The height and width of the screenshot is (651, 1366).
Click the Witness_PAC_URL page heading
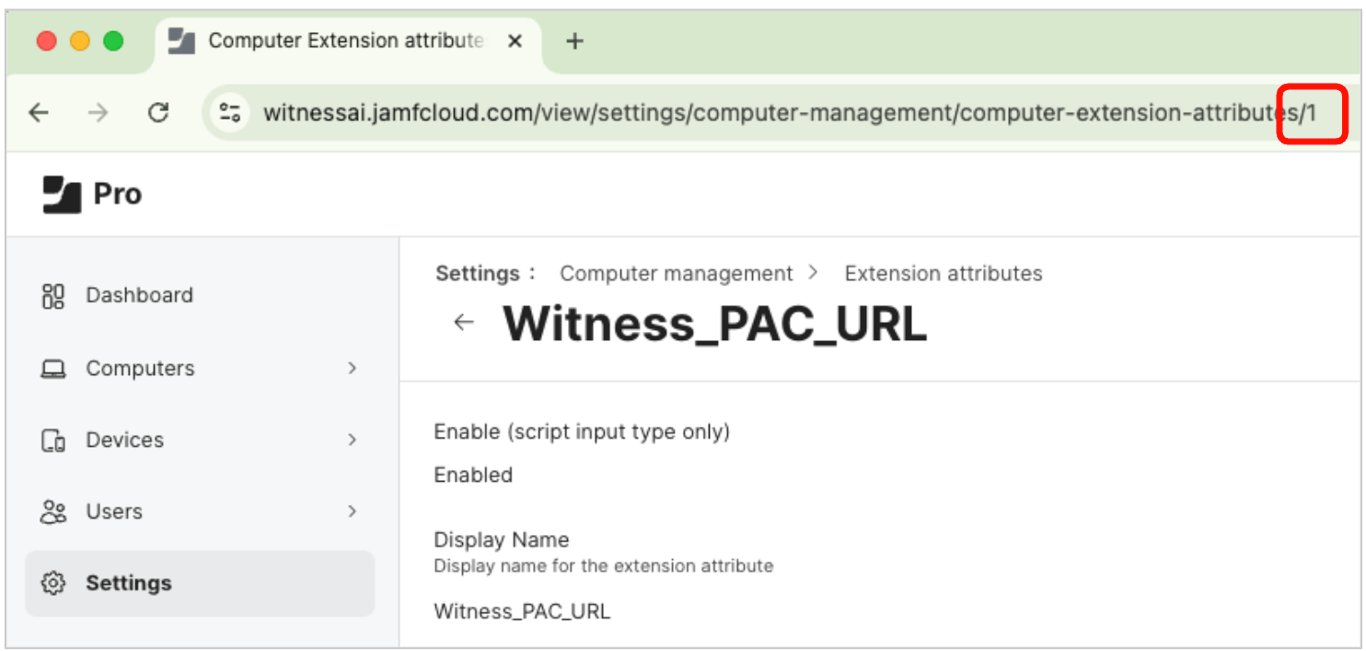point(715,323)
